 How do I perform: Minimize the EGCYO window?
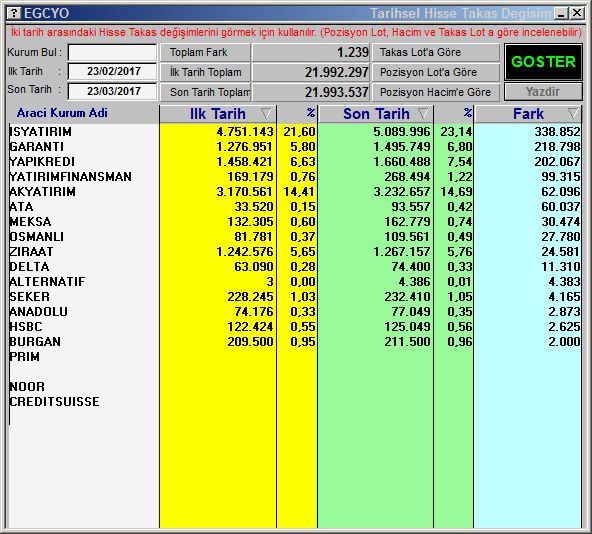(561, 14)
